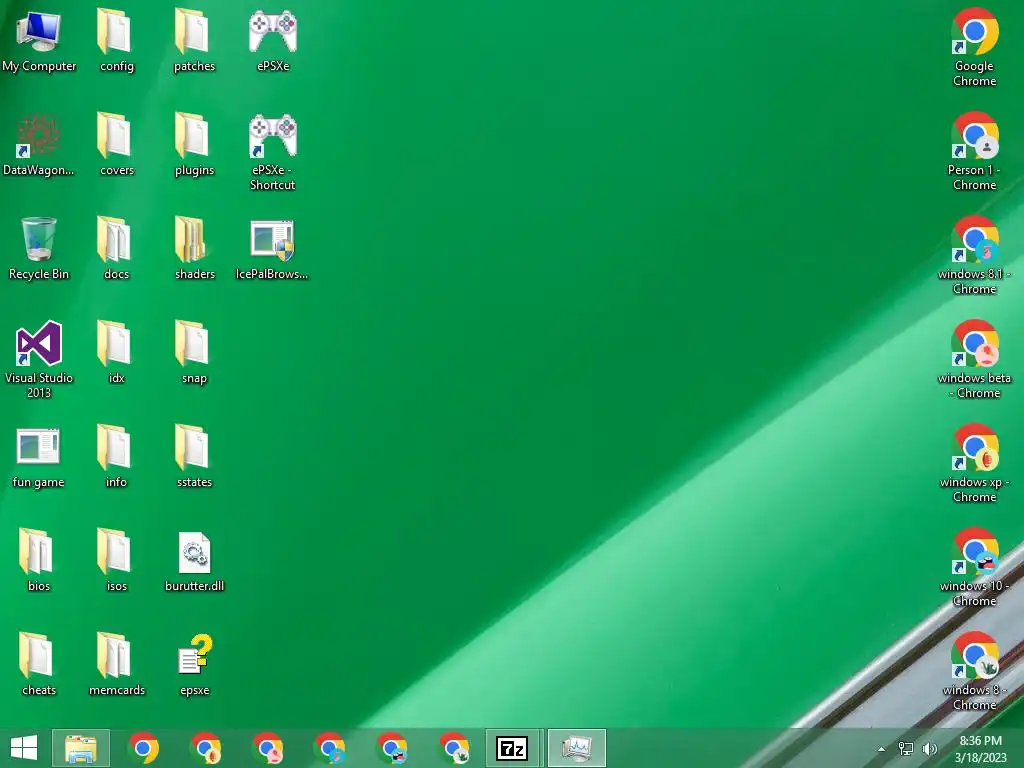Open windows xp - Chrome shortcut
This screenshot has width=1024, height=768.
974,463
